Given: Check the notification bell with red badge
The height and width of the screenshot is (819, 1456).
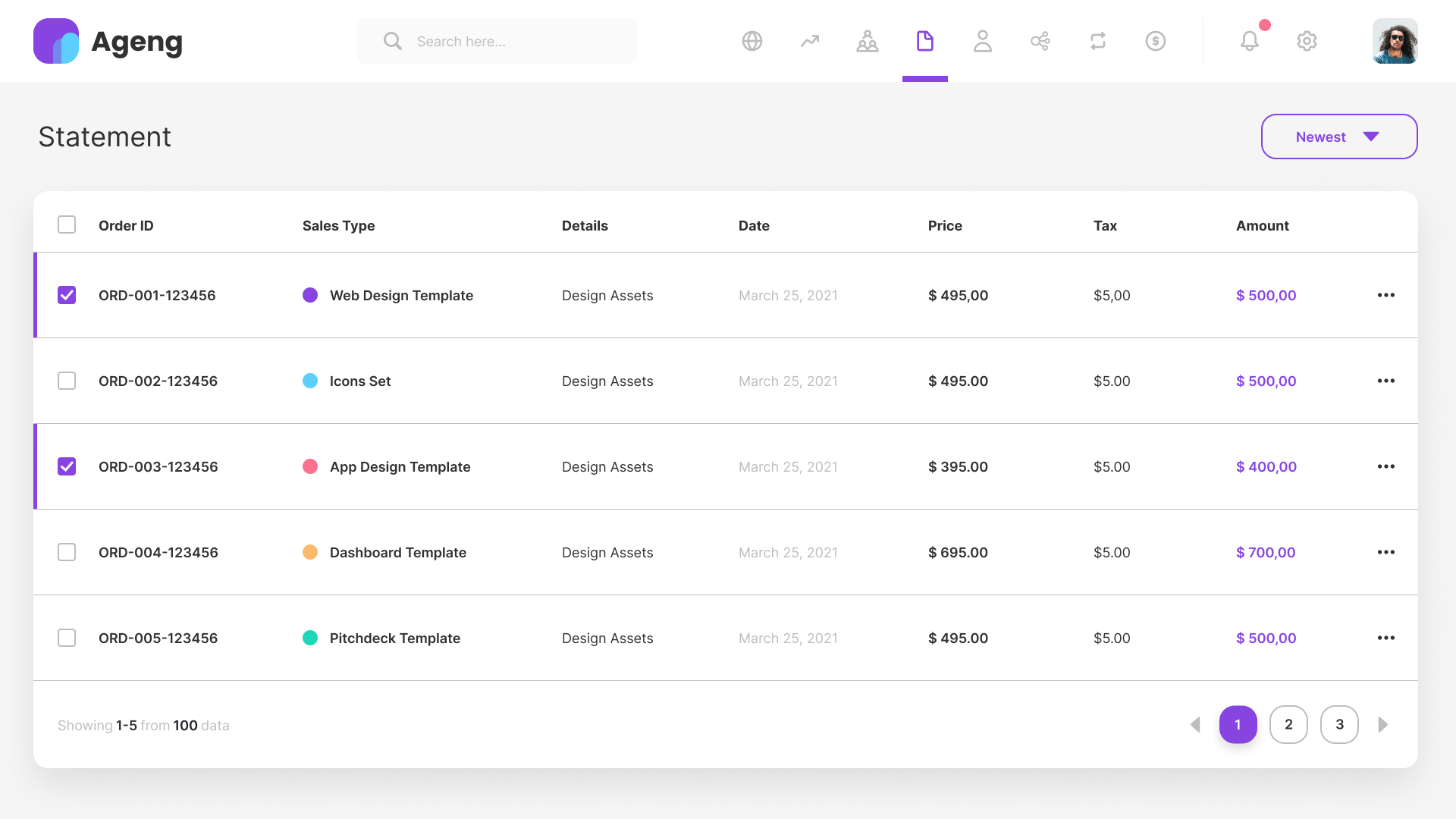Looking at the screenshot, I should pos(1249,41).
